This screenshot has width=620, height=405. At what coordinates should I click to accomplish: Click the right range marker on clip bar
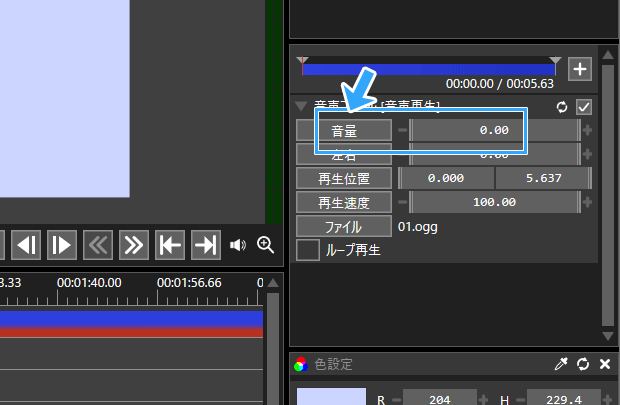click(x=555, y=60)
